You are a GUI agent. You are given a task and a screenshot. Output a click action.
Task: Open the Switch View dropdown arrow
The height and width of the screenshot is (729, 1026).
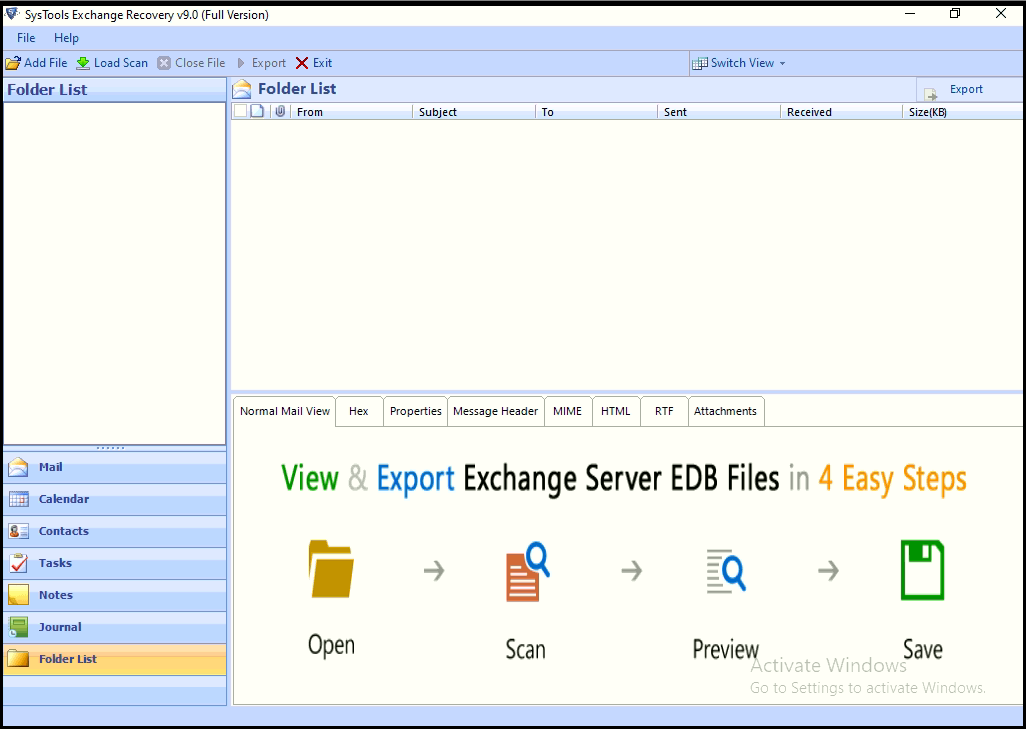pyautogui.click(x=783, y=63)
